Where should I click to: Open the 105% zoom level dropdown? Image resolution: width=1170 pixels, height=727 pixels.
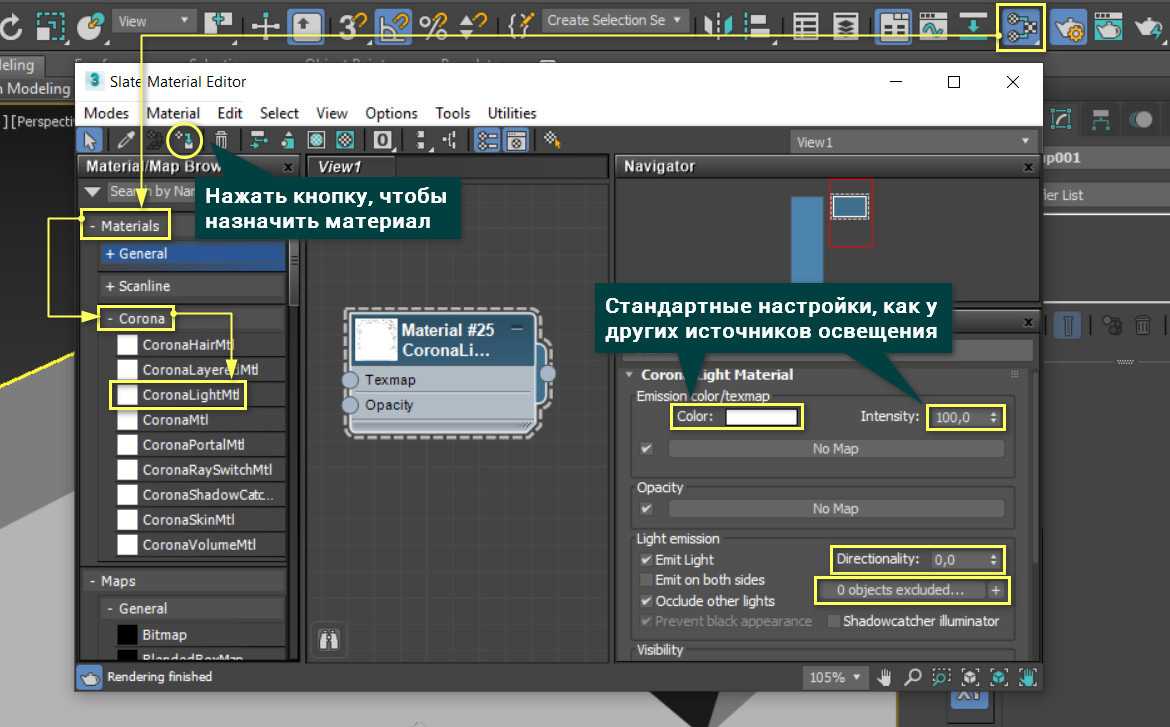tap(835, 677)
